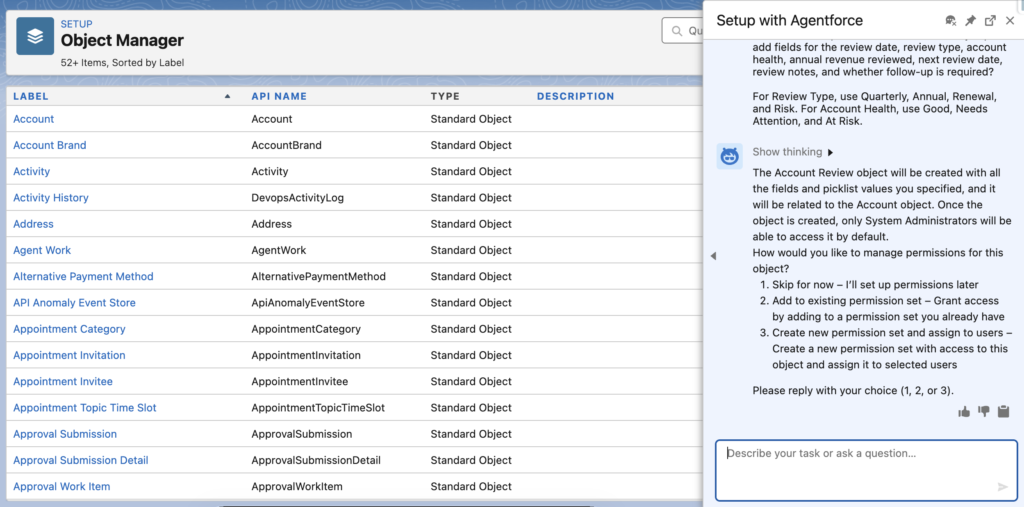Open the Appointment Topic Time Slot object
The width and height of the screenshot is (1024, 507).
pyautogui.click(x=85, y=408)
